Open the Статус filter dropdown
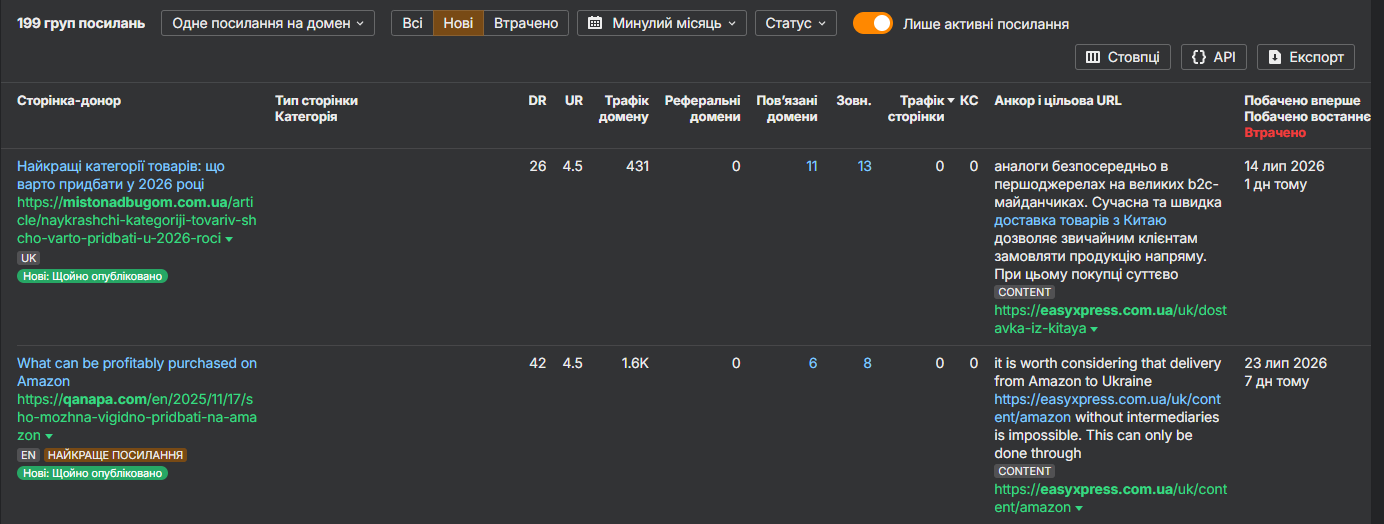1384x524 pixels. (796, 23)
